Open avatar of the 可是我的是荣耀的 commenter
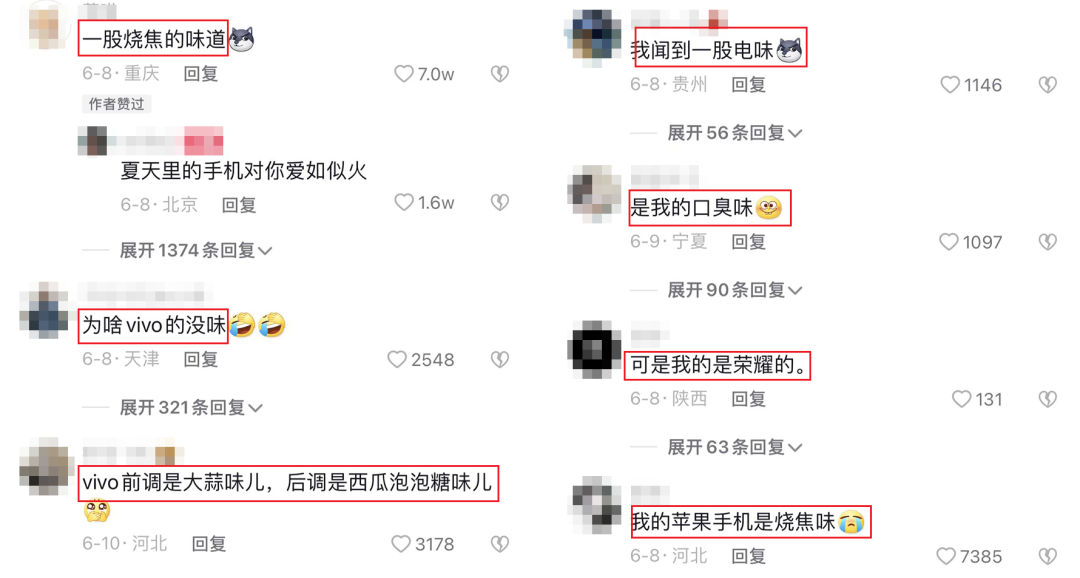The image size is (1080, 578). coord(593,349)
